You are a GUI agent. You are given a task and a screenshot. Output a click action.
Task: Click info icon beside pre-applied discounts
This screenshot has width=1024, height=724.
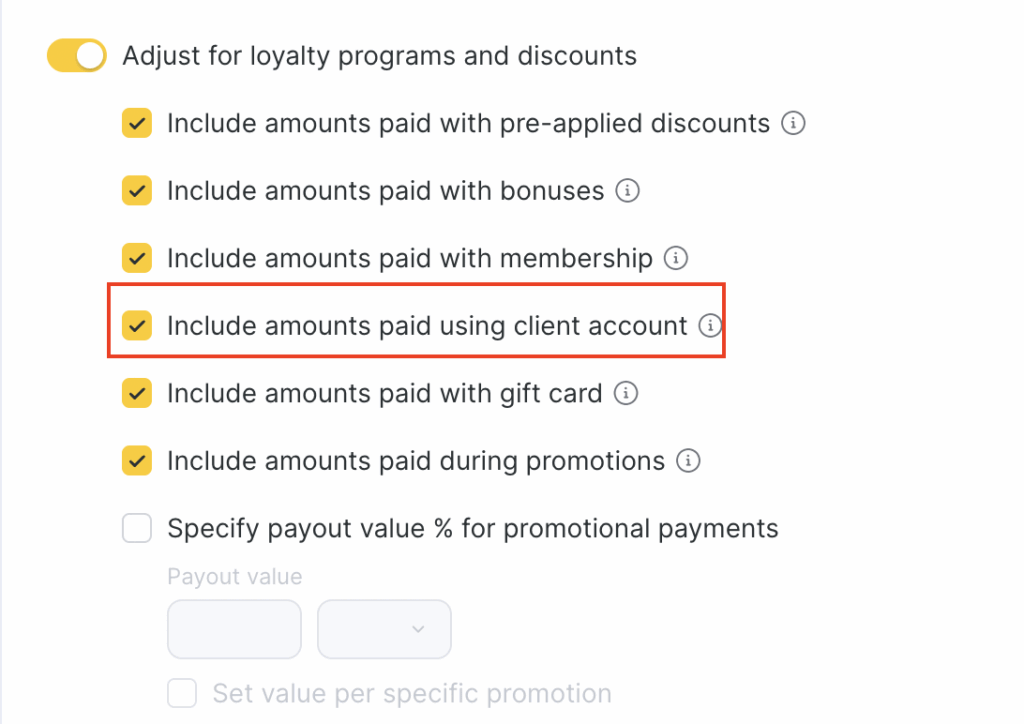click(x=793, y=124)
